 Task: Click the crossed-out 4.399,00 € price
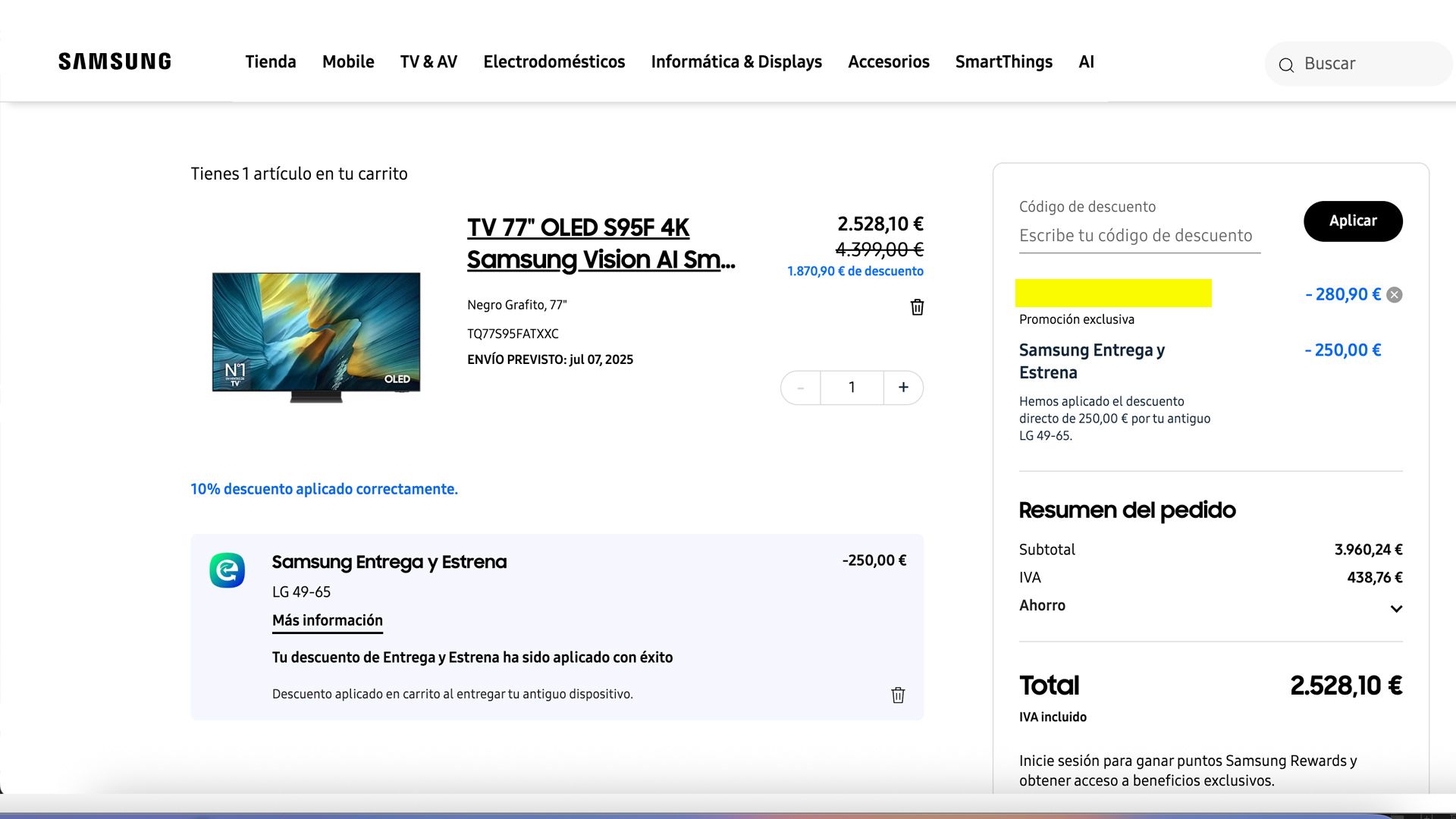tap(880, 249)
